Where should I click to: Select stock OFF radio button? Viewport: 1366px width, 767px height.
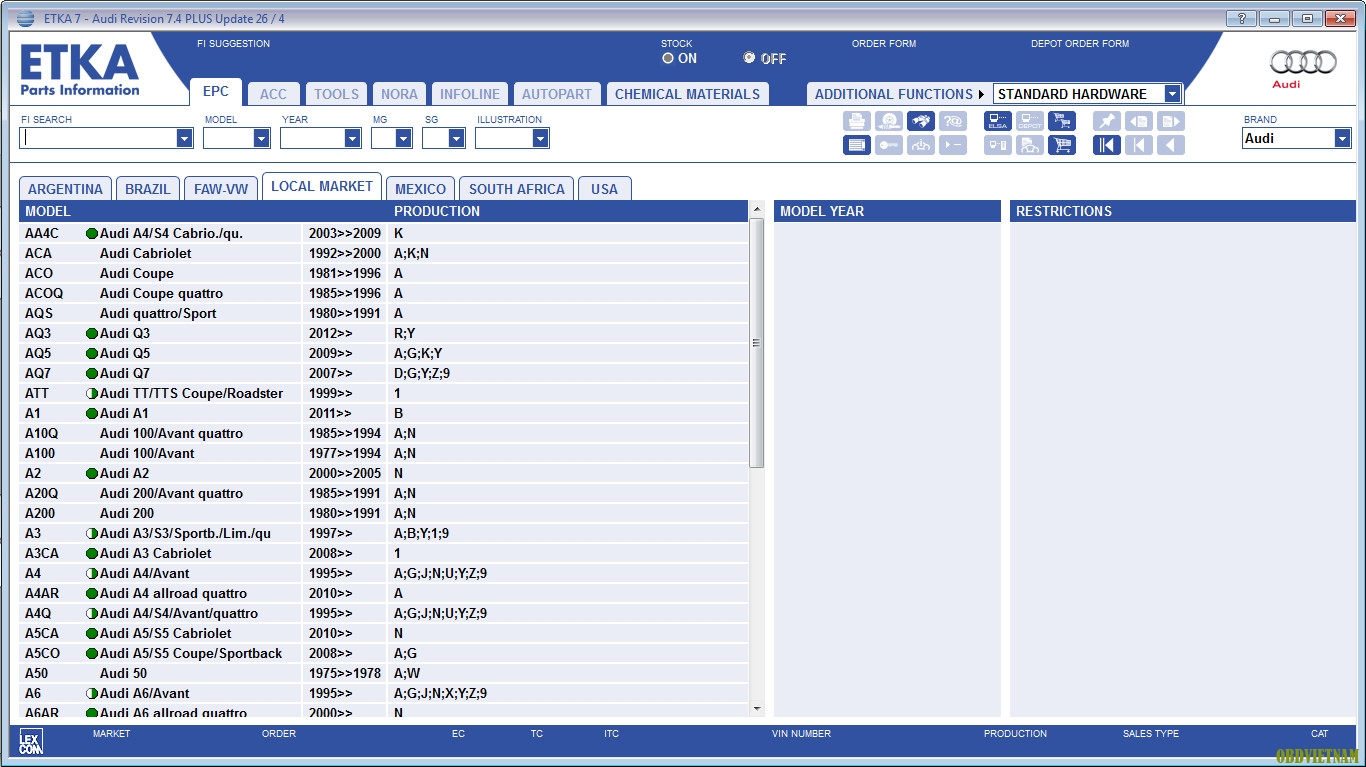pyautogui.click(x=749, y=58)
